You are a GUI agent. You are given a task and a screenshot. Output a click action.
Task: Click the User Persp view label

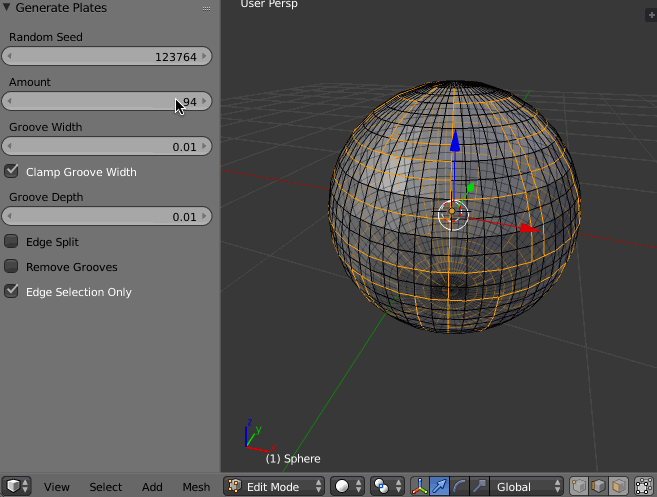coord(269,4)
